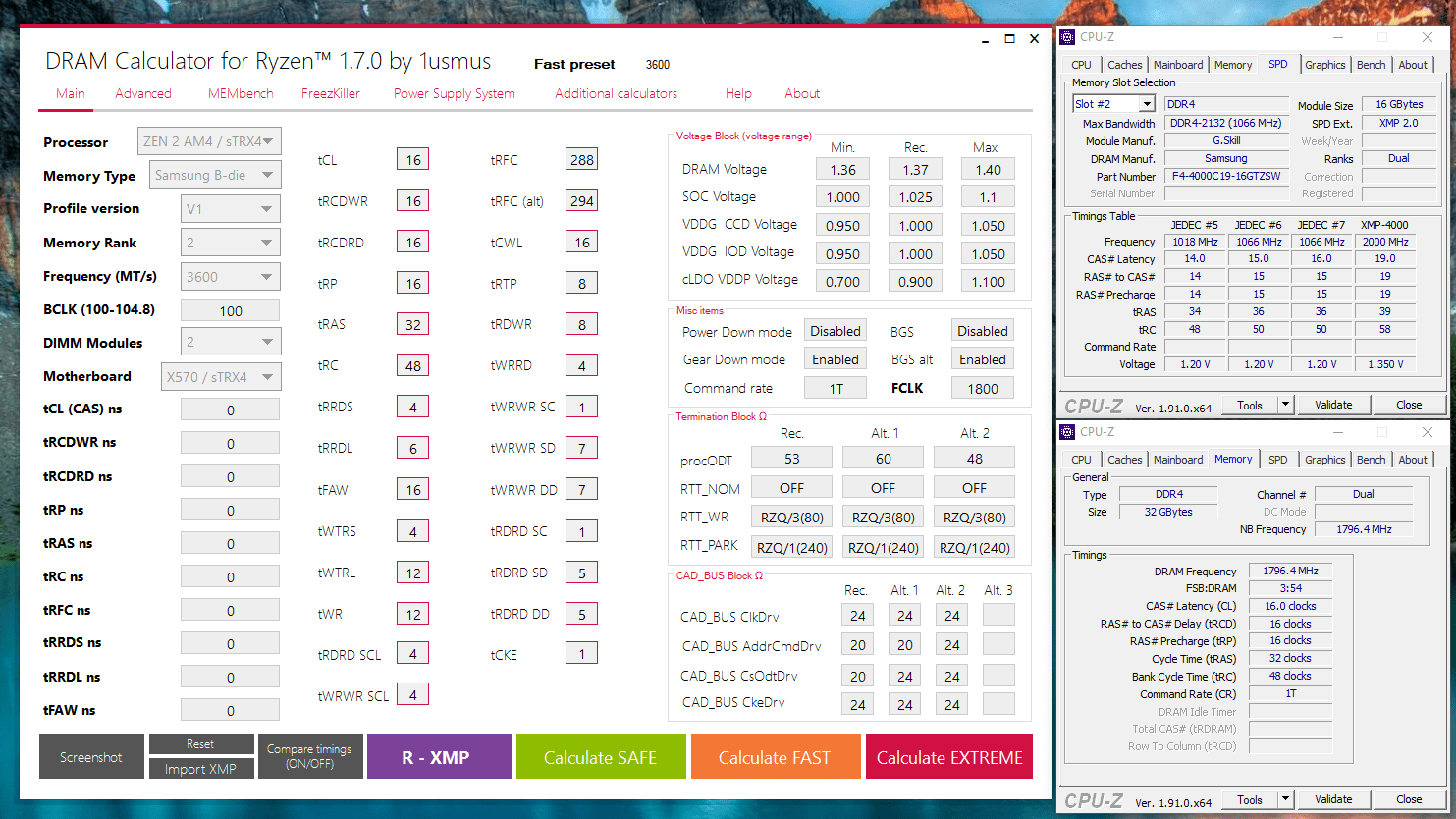The width and height of the screenshot is (1456, 819).
Task: Click Close button in top CPU-Z window
Action: point(1409,405)
